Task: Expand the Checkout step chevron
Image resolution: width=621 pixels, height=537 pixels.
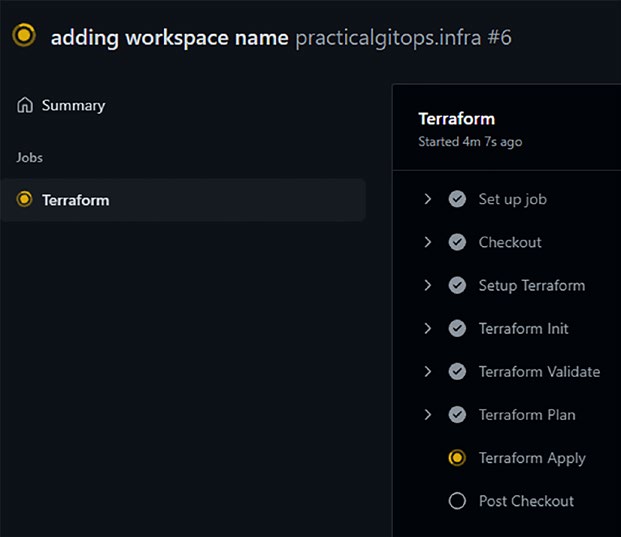Action: (427, 242)
